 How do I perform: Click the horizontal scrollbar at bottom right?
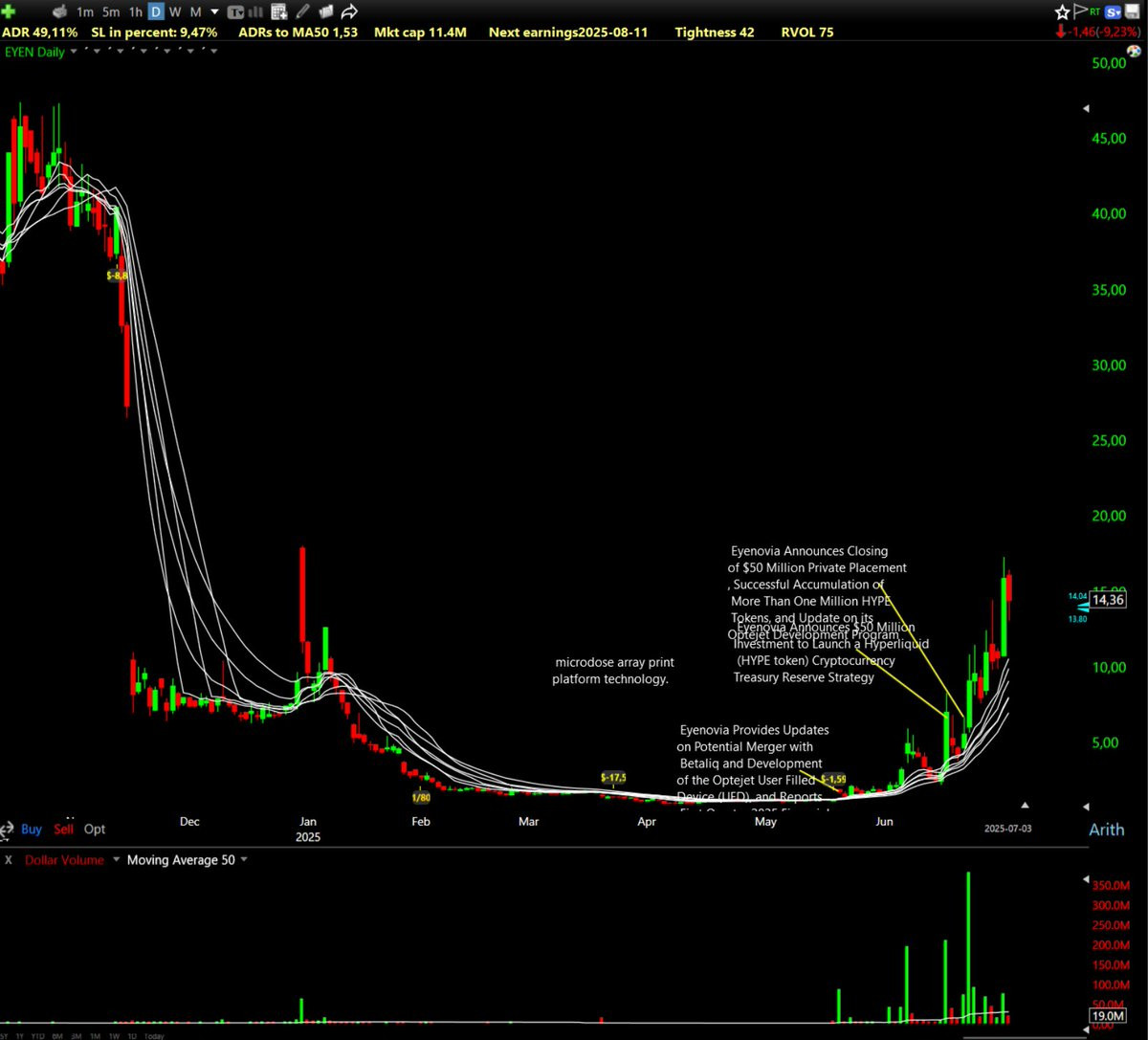tap(1026, 1036)
